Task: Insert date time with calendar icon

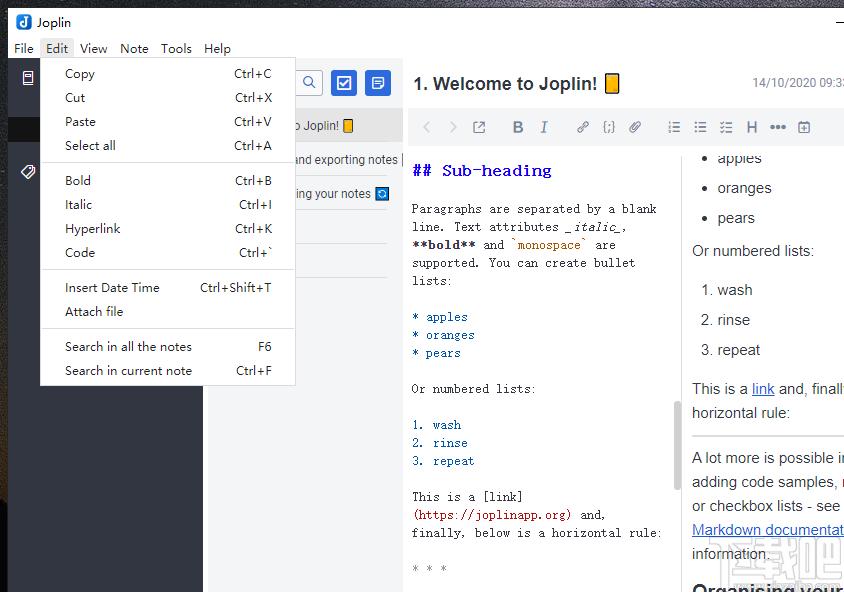Action: 804,127
